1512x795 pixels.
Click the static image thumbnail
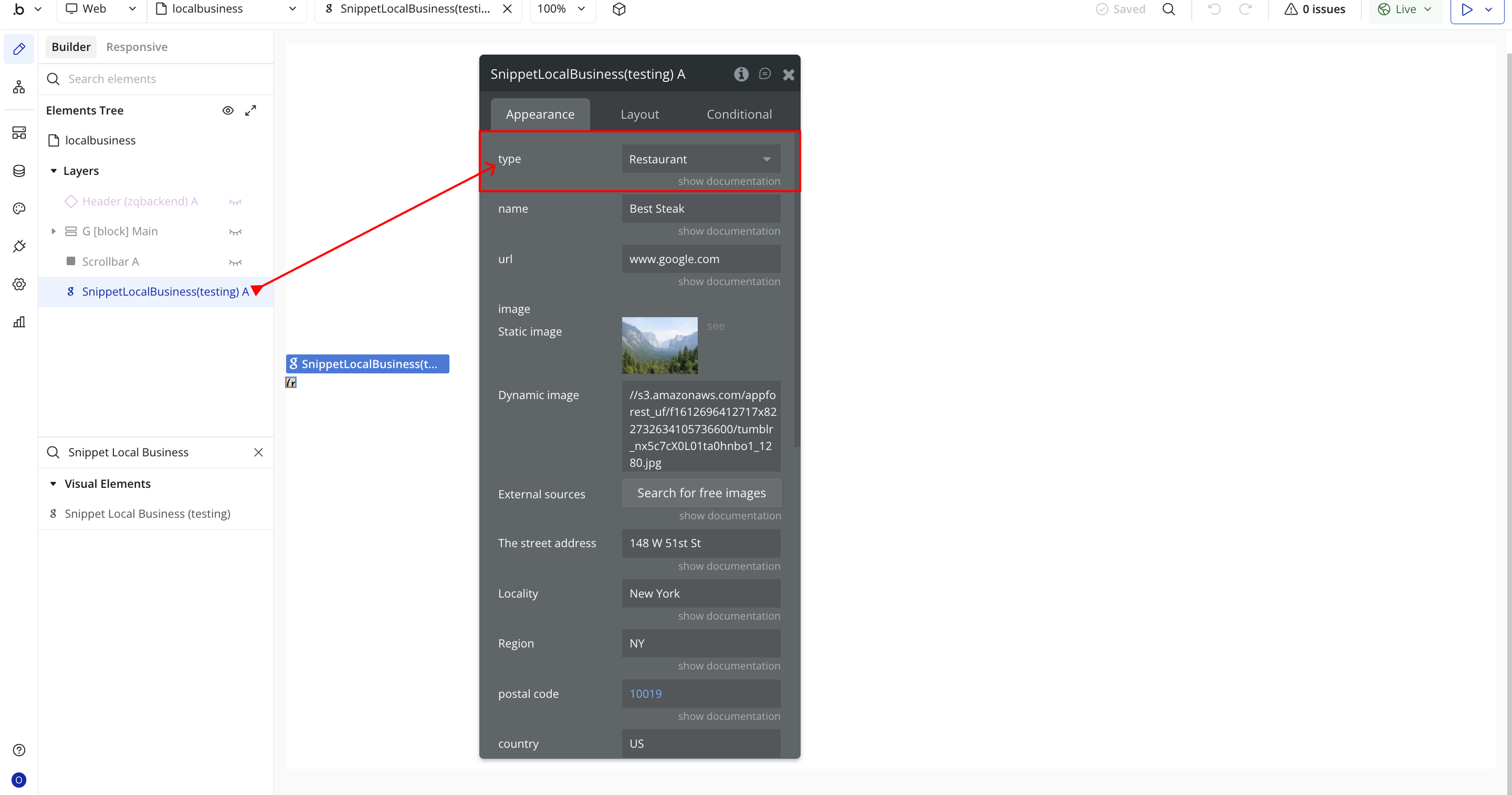tap(659, 345)
